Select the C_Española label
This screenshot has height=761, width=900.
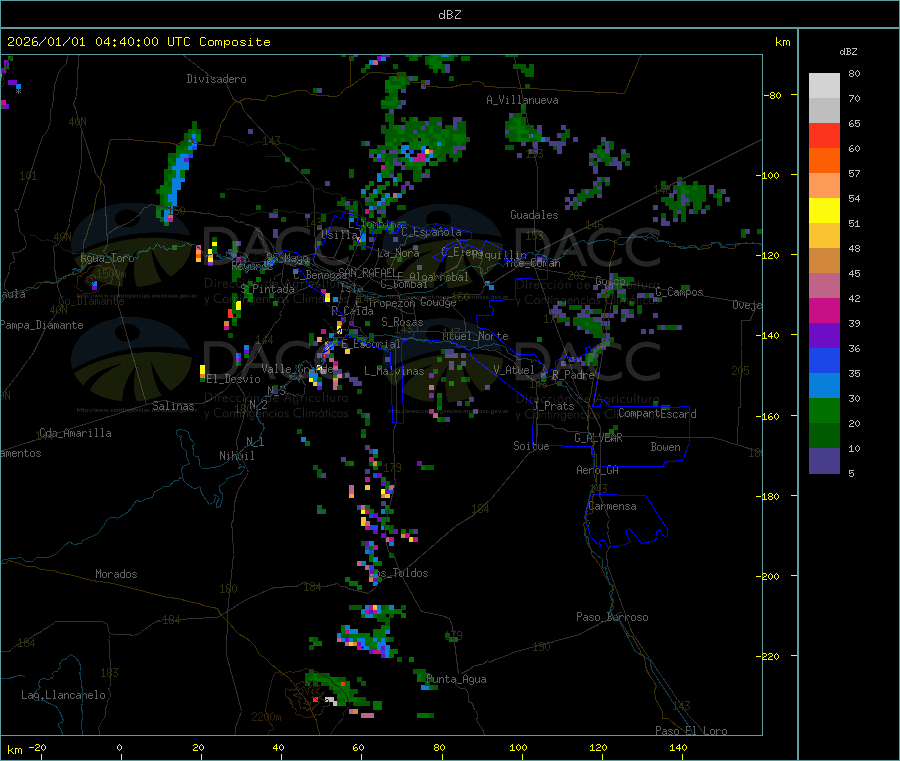click(431, 232)
